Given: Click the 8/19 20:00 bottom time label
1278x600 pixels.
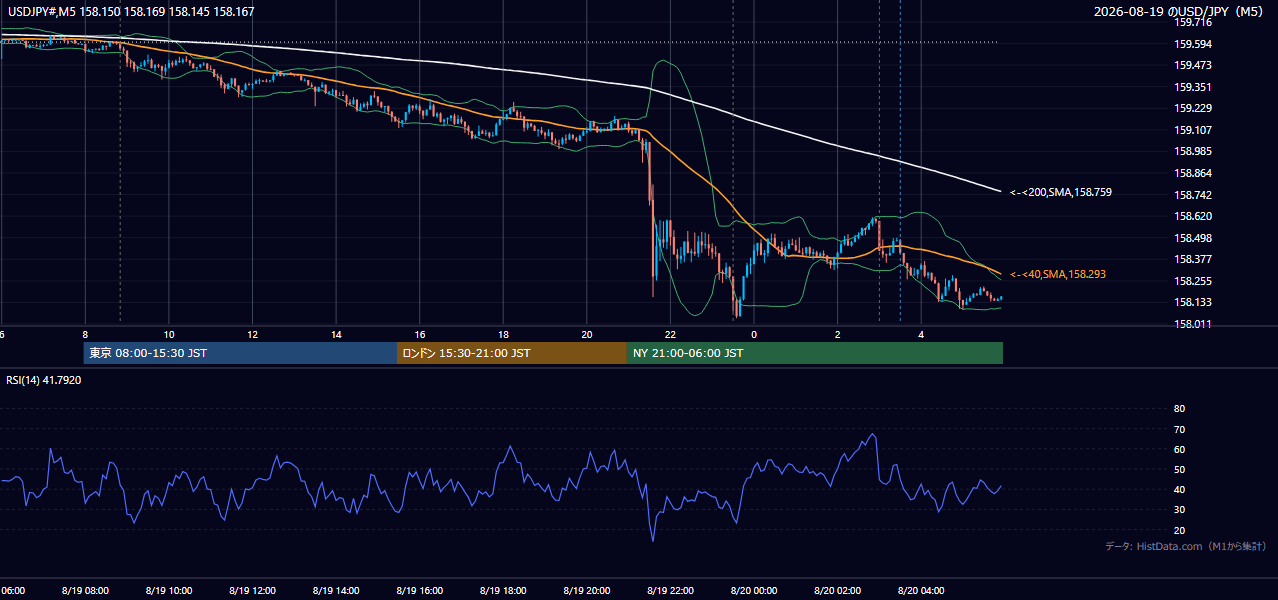Looking at the screenshot, I should 587,590.
